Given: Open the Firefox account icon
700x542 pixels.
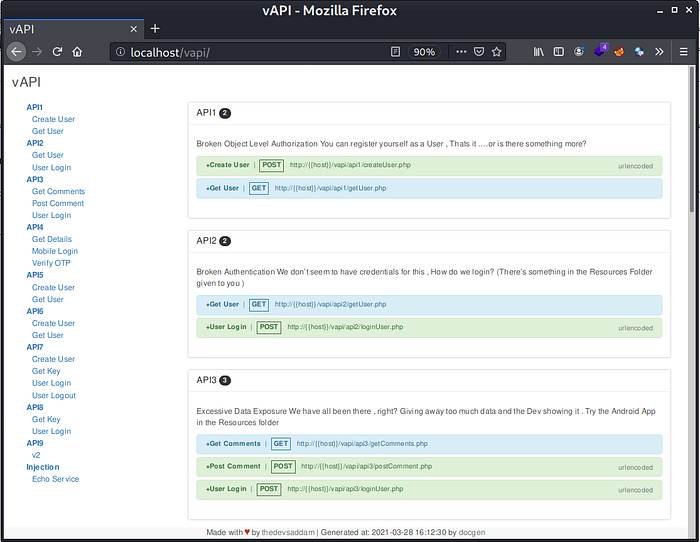Looking at the screenshot, I should 579,52.
